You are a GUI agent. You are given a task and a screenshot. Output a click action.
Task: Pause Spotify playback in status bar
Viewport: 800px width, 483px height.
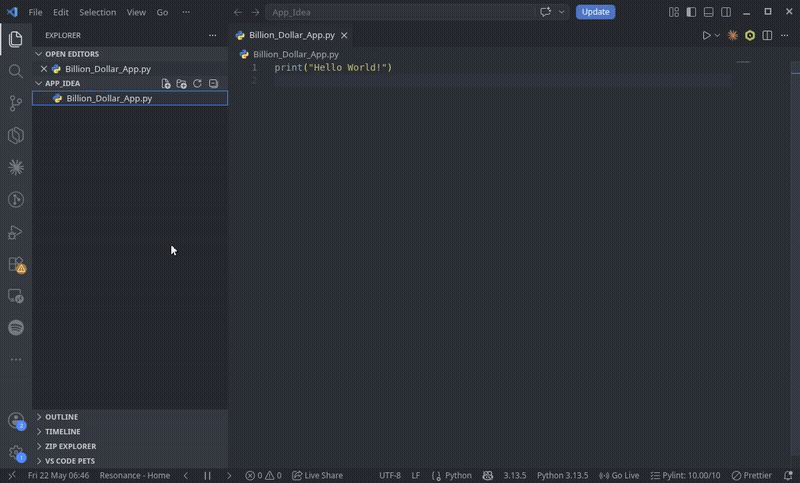point(208,475)
